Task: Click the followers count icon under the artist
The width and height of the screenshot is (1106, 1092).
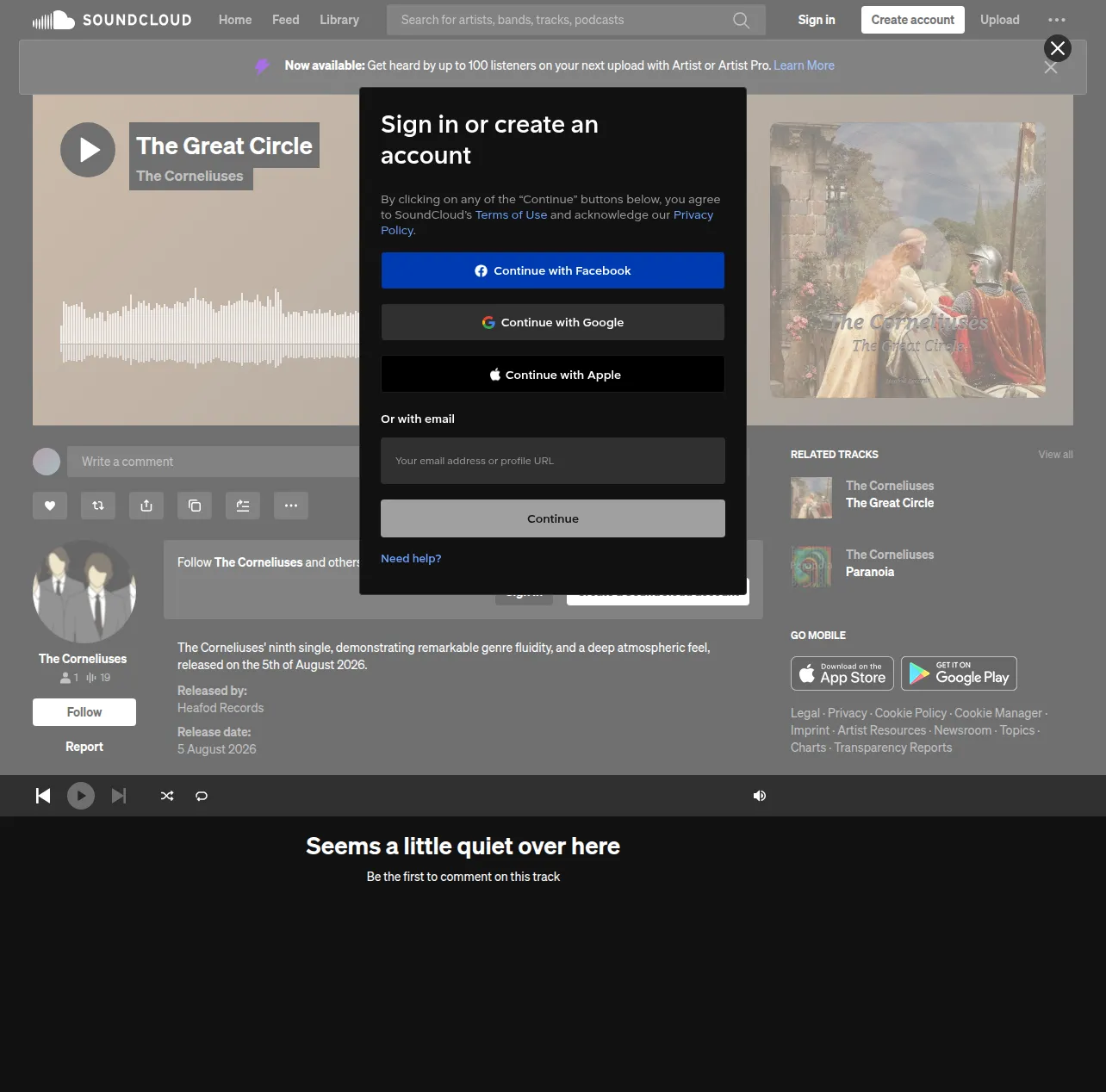Action: click(65, 678)
